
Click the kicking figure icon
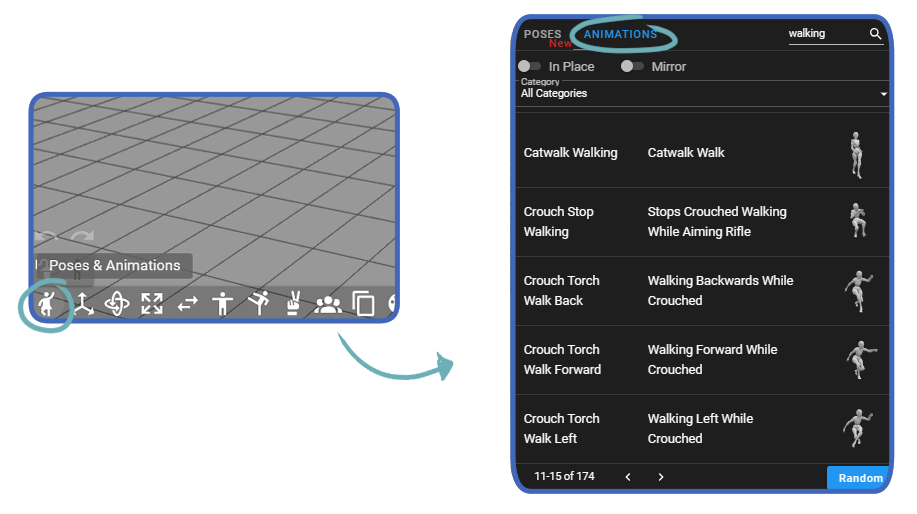tap(258, 303)
